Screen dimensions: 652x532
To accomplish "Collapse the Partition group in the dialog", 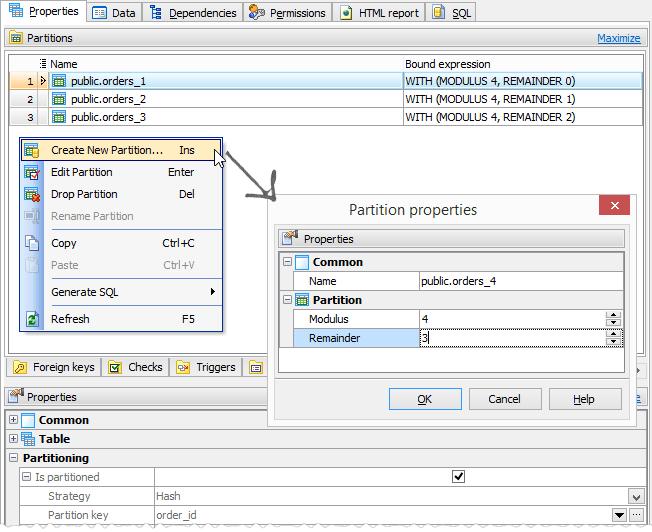I will [x=287, y=299].
